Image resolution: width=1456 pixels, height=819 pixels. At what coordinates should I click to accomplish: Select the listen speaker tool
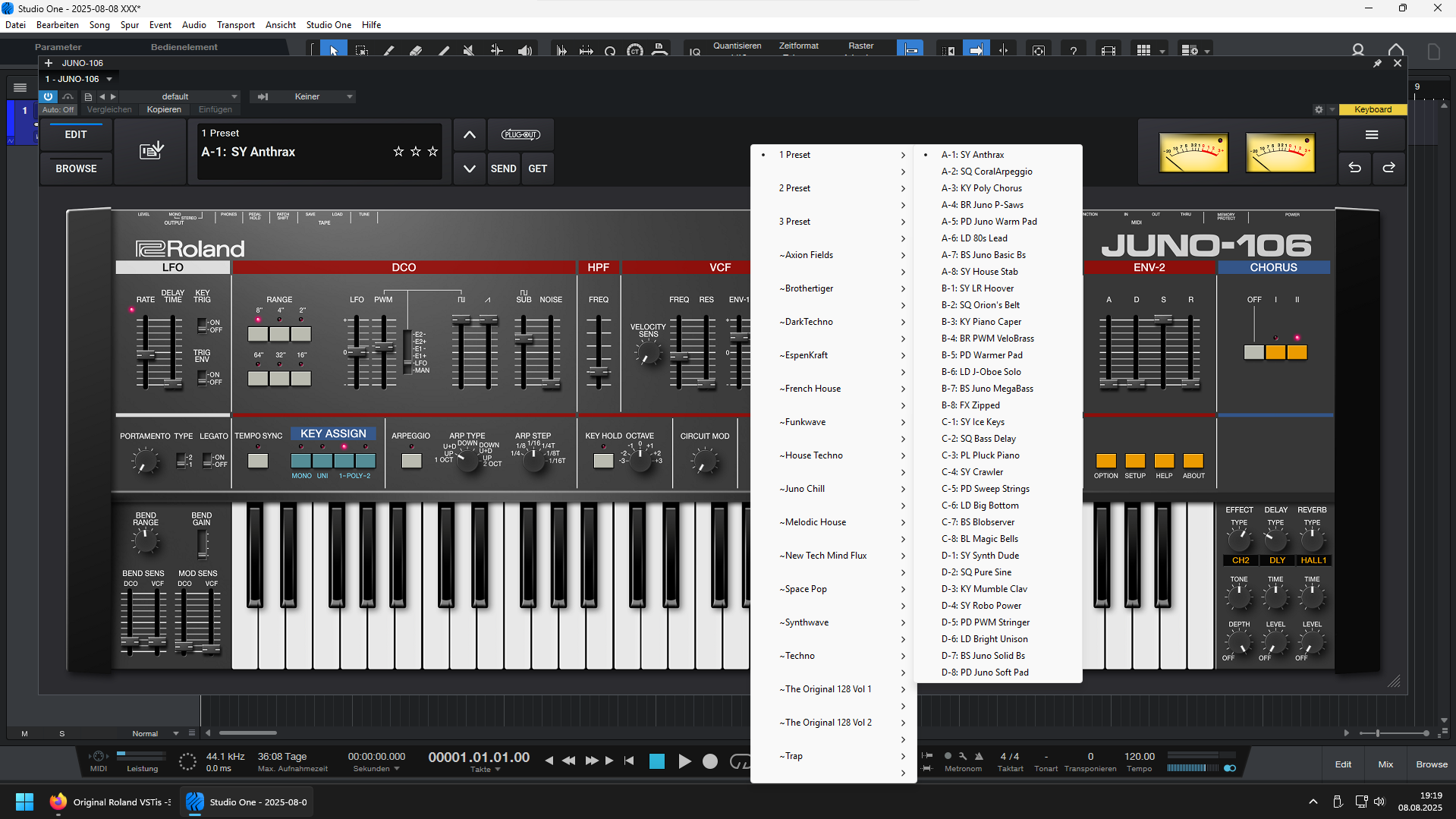point(524,50)
